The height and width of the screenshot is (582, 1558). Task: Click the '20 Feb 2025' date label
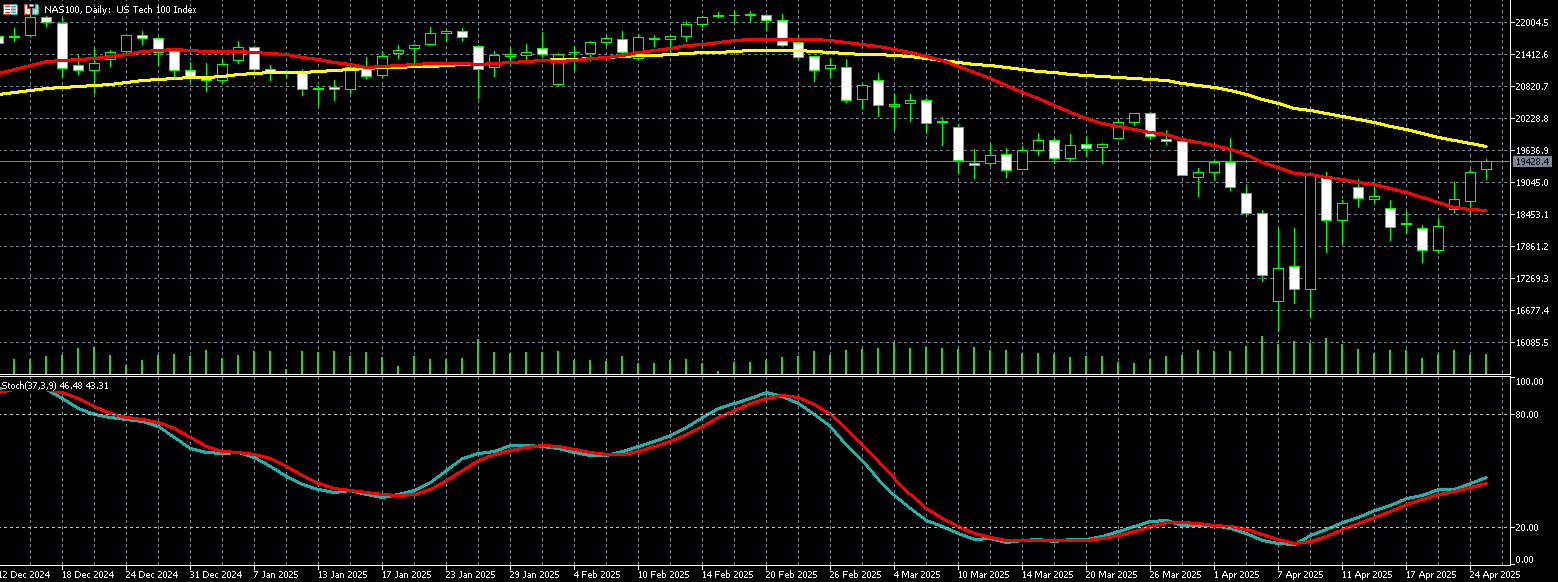click(x=792, y=576)
